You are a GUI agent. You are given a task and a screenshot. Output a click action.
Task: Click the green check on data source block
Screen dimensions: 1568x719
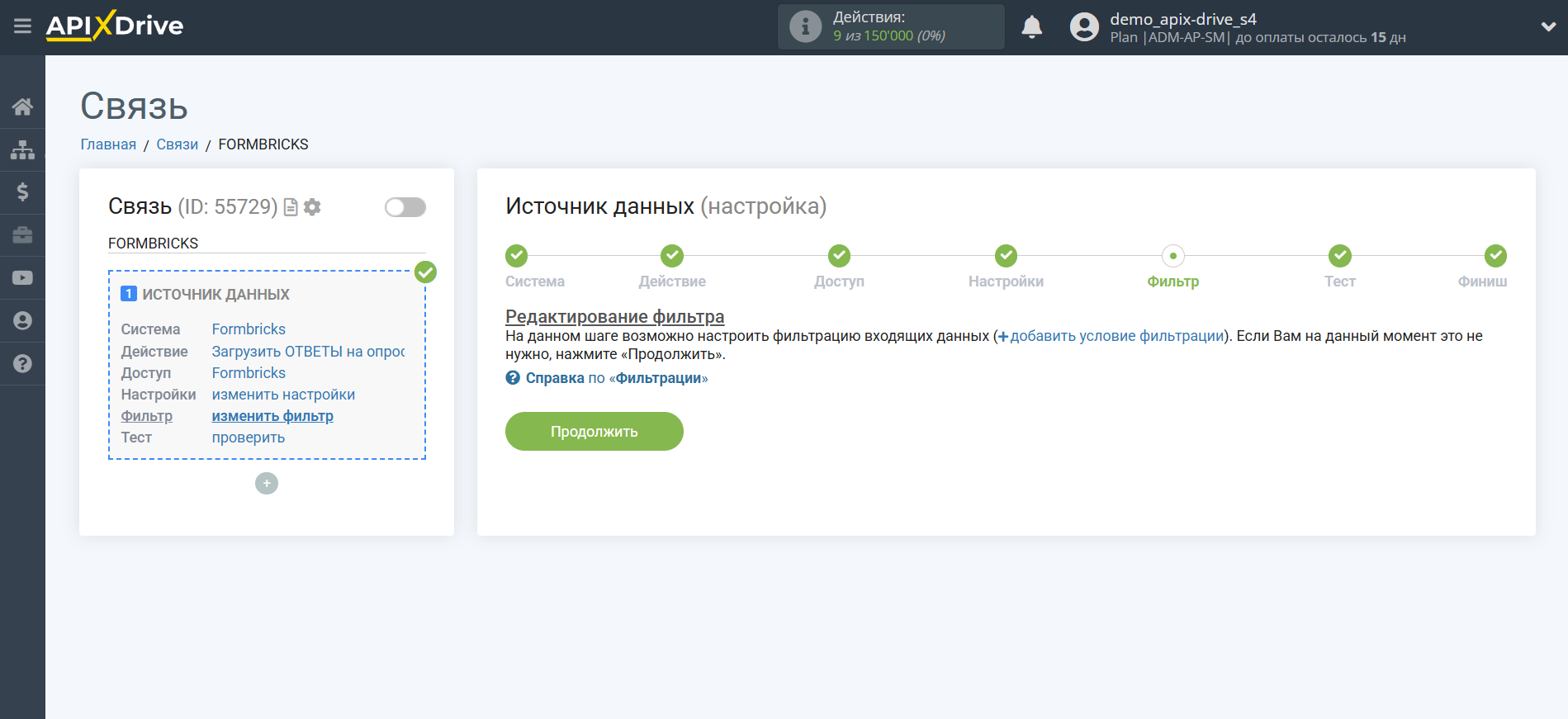click(425, 272)
